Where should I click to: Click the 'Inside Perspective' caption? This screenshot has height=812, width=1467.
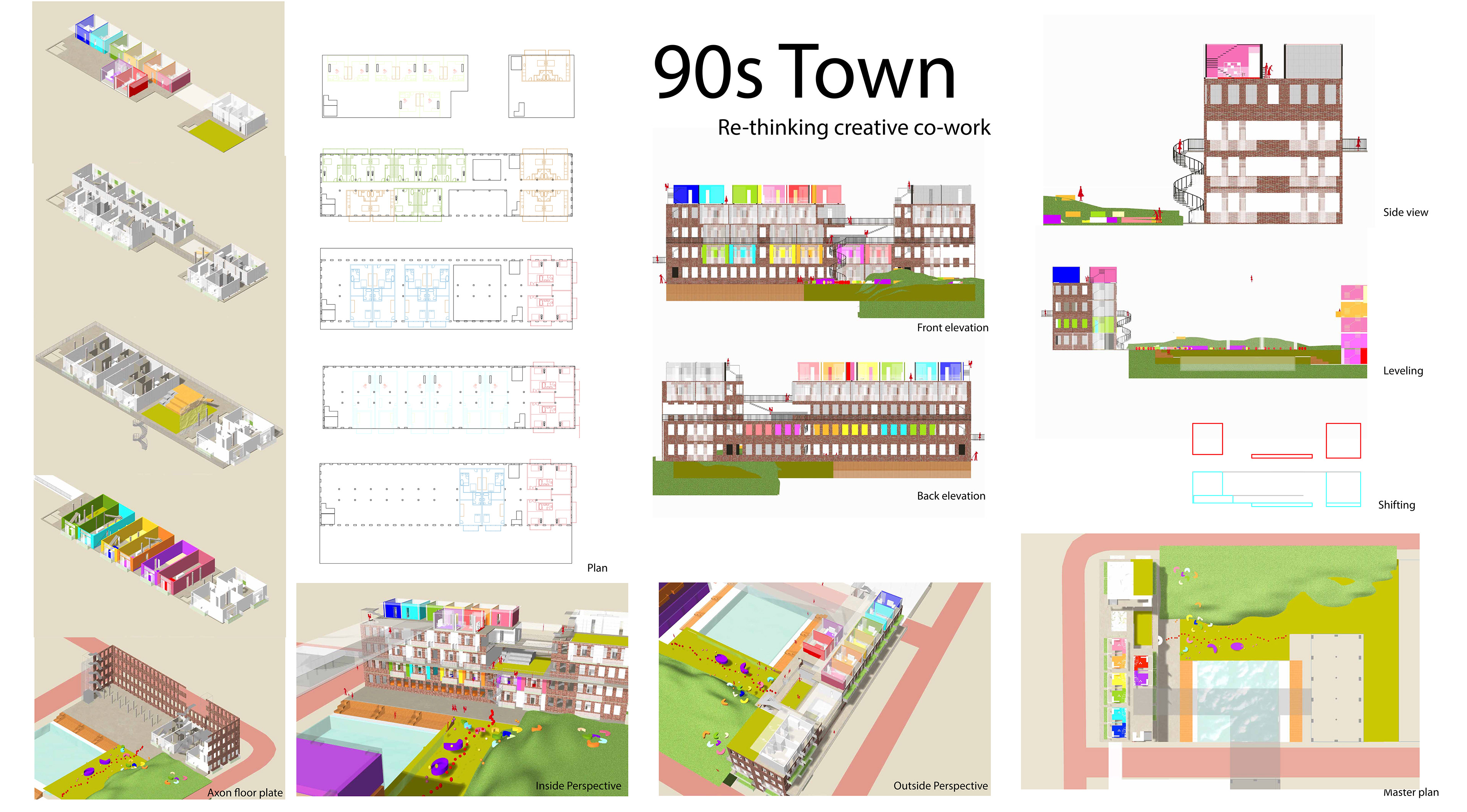pos(578,786)
